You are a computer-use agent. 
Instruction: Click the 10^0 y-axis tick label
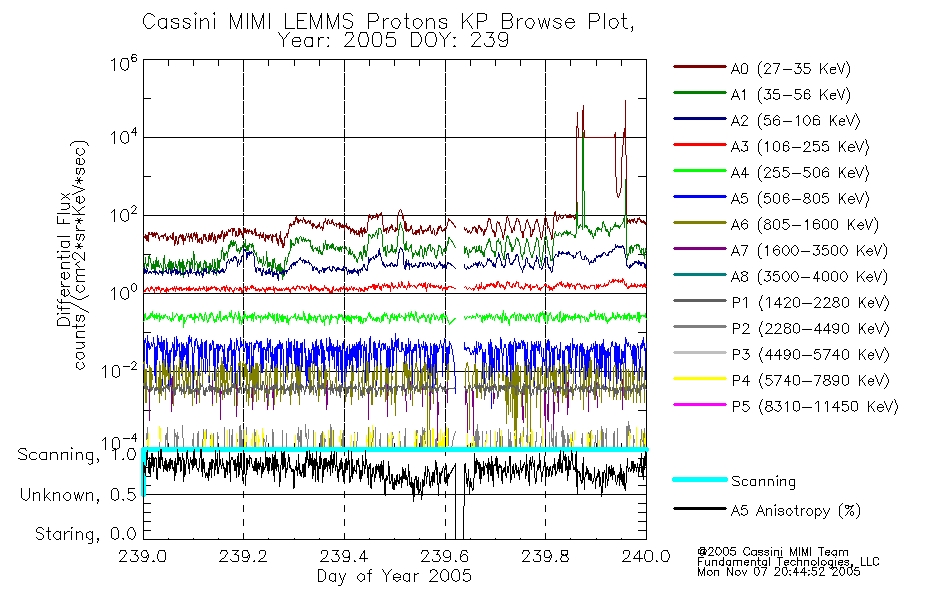click(x=123, y=293)
